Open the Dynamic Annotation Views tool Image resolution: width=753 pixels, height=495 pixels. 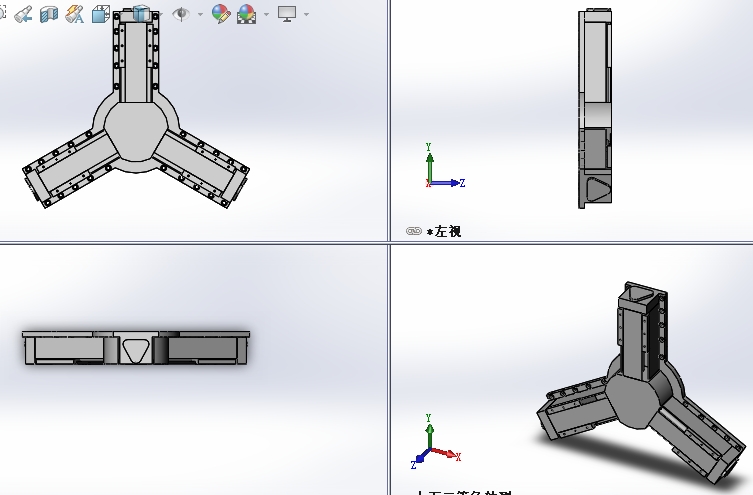[x=74, y=14]
